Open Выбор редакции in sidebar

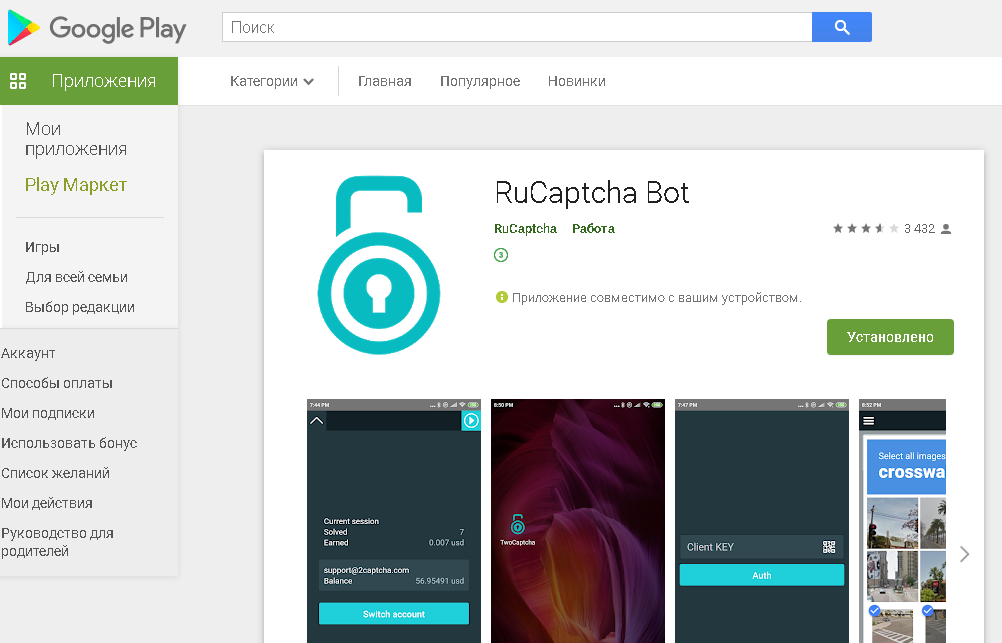coord(80,307)
